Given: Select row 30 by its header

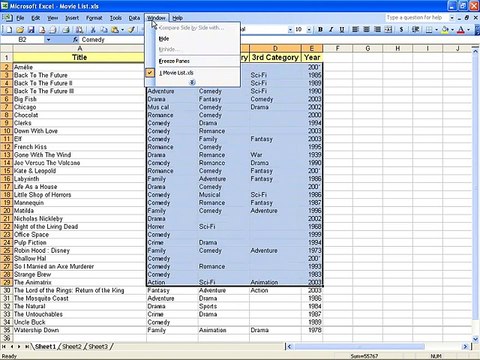Looking at the screenshot, I should tap(6, 290).
